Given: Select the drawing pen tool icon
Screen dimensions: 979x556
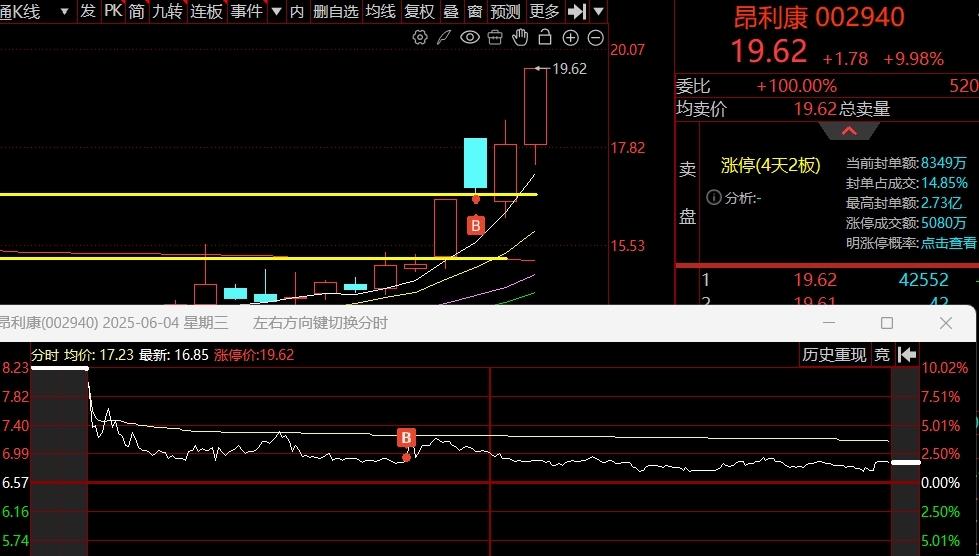Looking at the screenshot, I should click(x=444, y=37).
